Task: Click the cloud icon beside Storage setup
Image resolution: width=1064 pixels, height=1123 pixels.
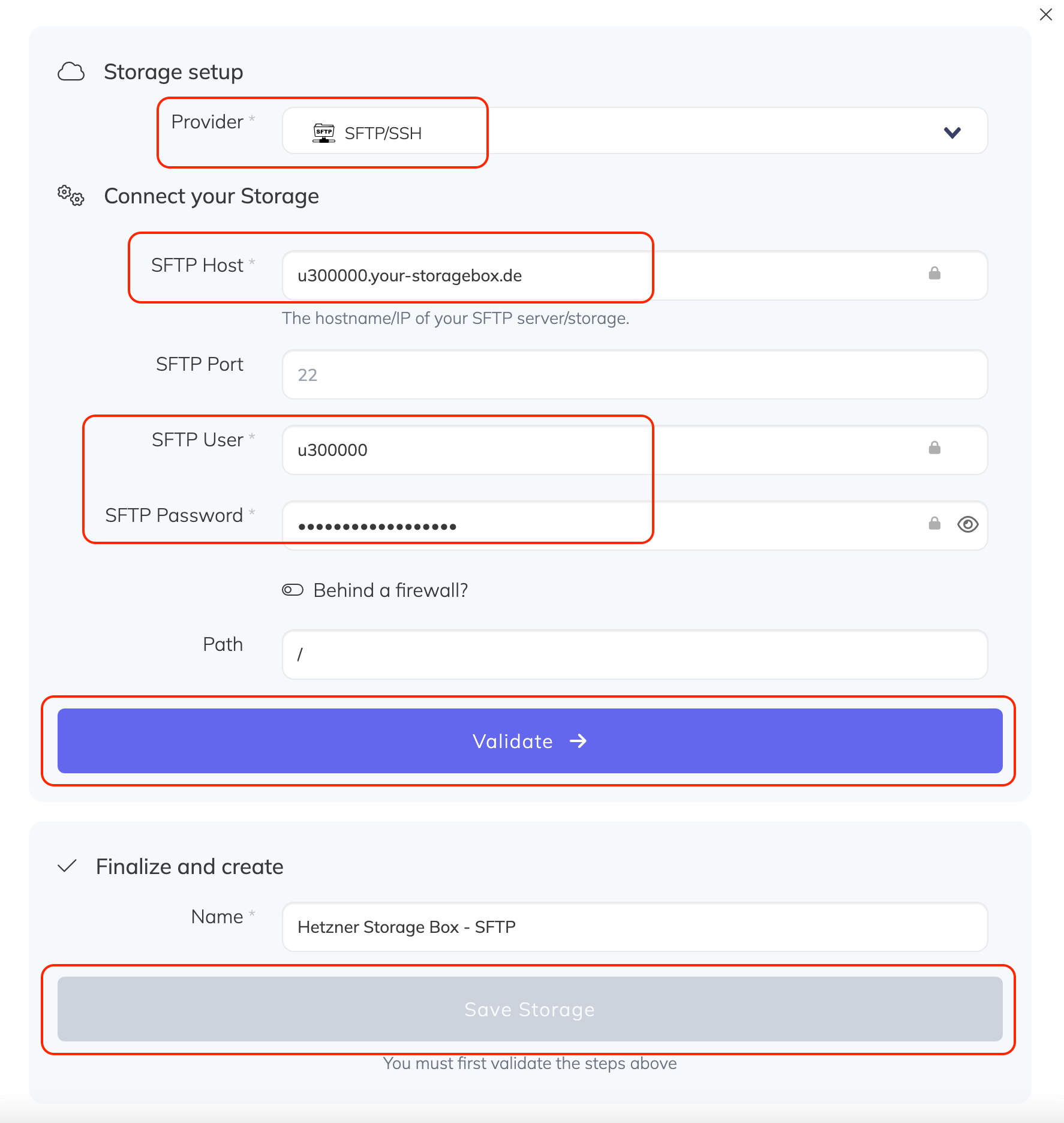Action: tap(71, 72)
